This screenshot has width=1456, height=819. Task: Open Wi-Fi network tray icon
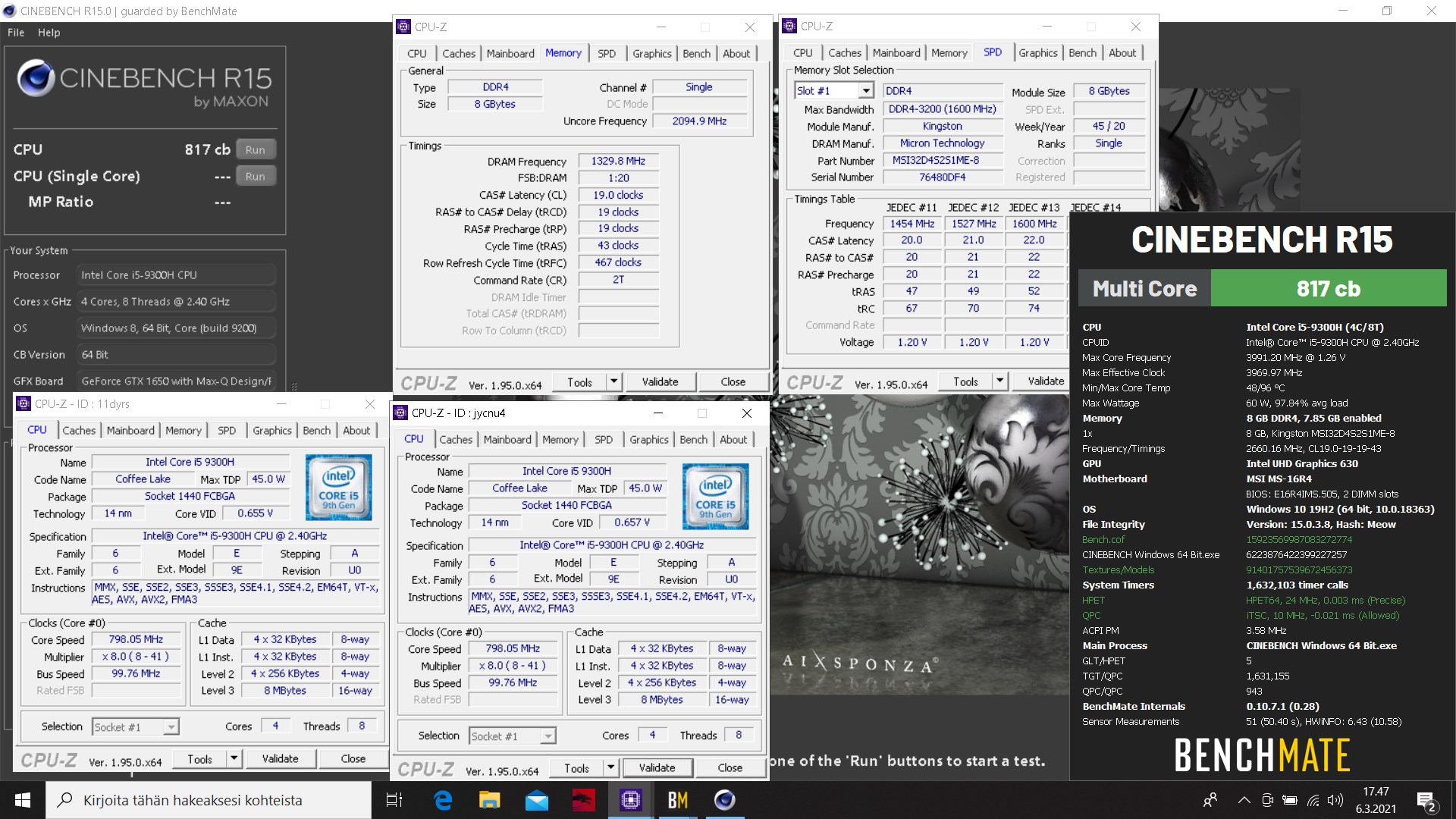(1313, 800)
